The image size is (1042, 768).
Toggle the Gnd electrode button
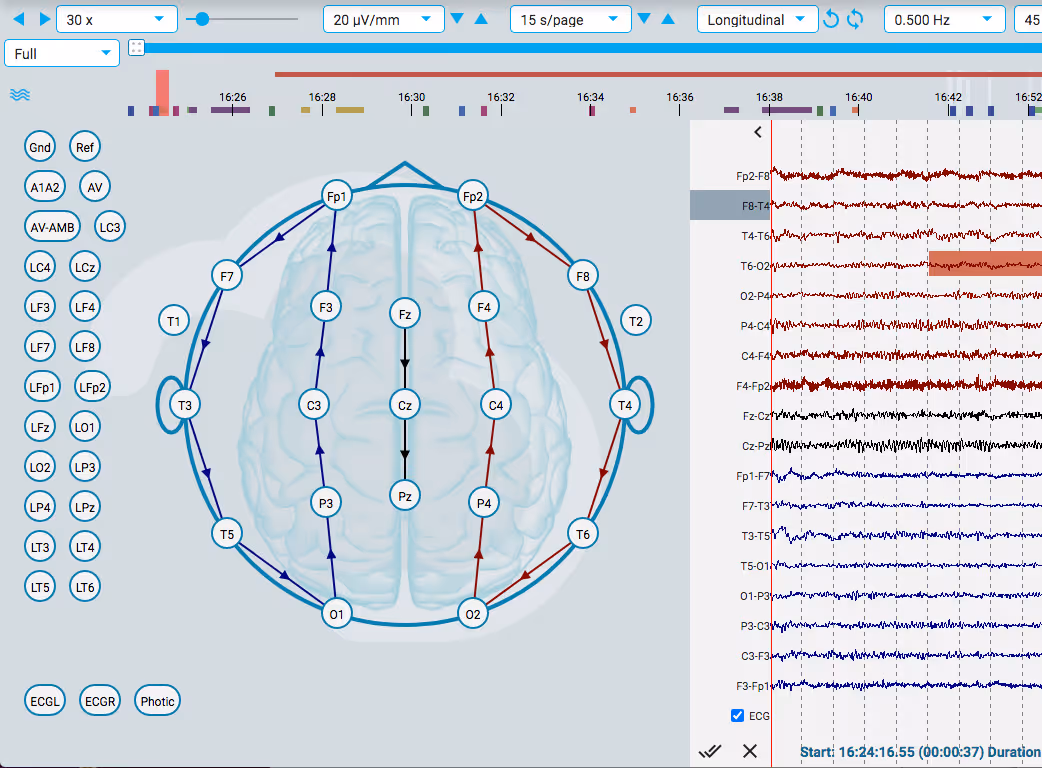40,146
